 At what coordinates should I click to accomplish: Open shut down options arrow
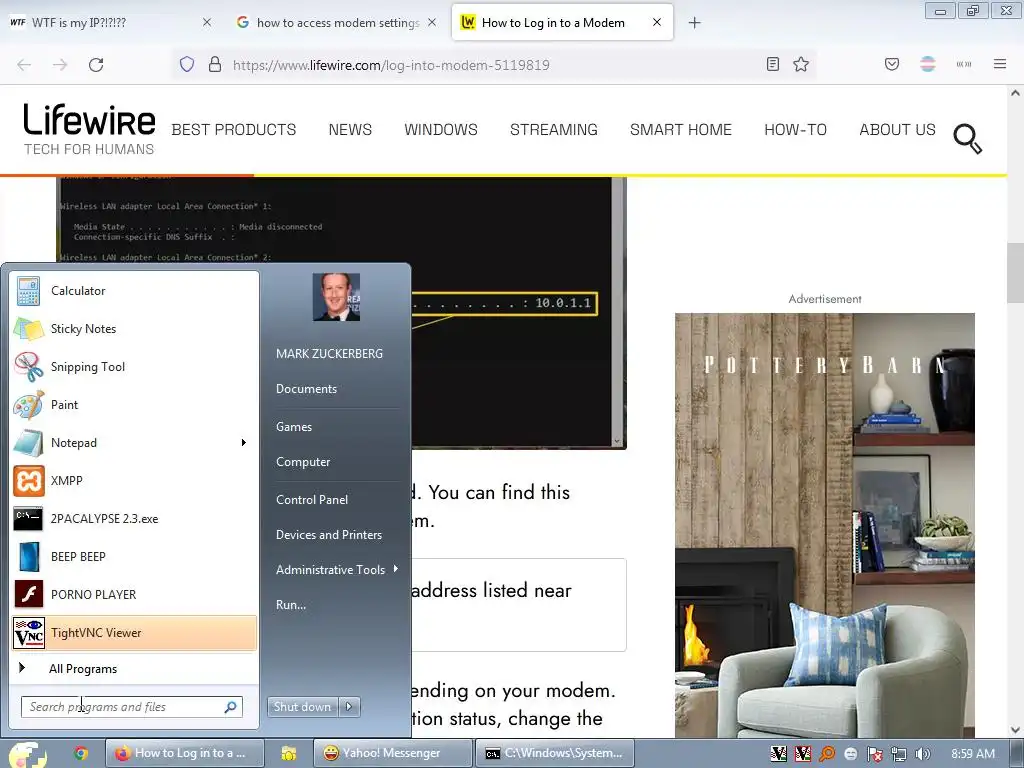(349, 707)
